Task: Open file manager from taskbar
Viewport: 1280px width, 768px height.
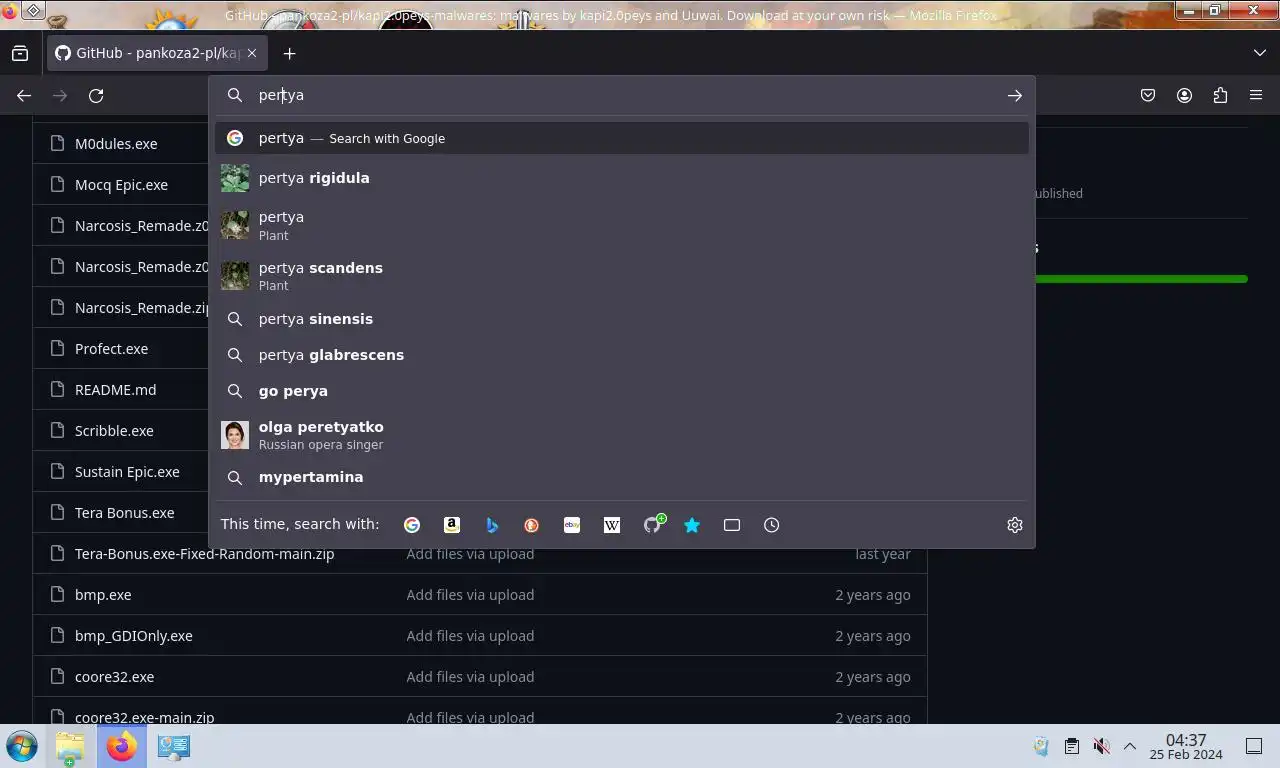Action: pyautogui.click(x=69, y=746)
